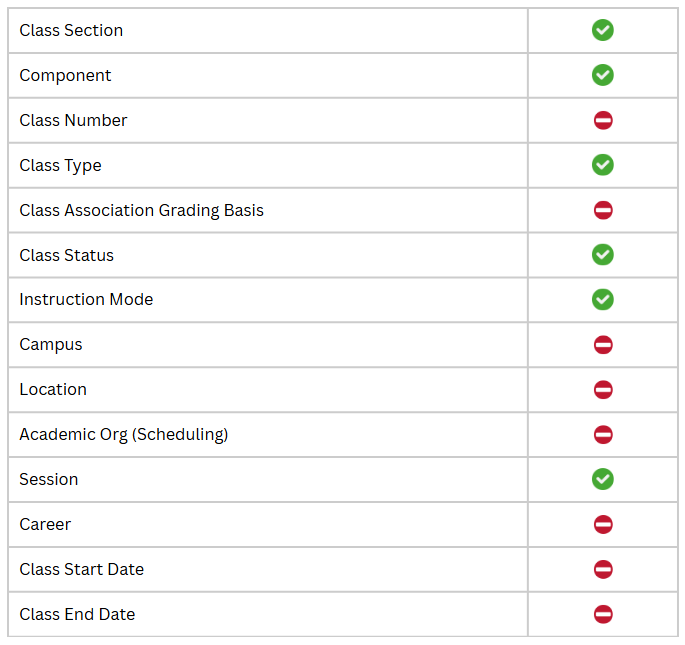Click the red no-entry icon for Location

click(x=603, y=390)
